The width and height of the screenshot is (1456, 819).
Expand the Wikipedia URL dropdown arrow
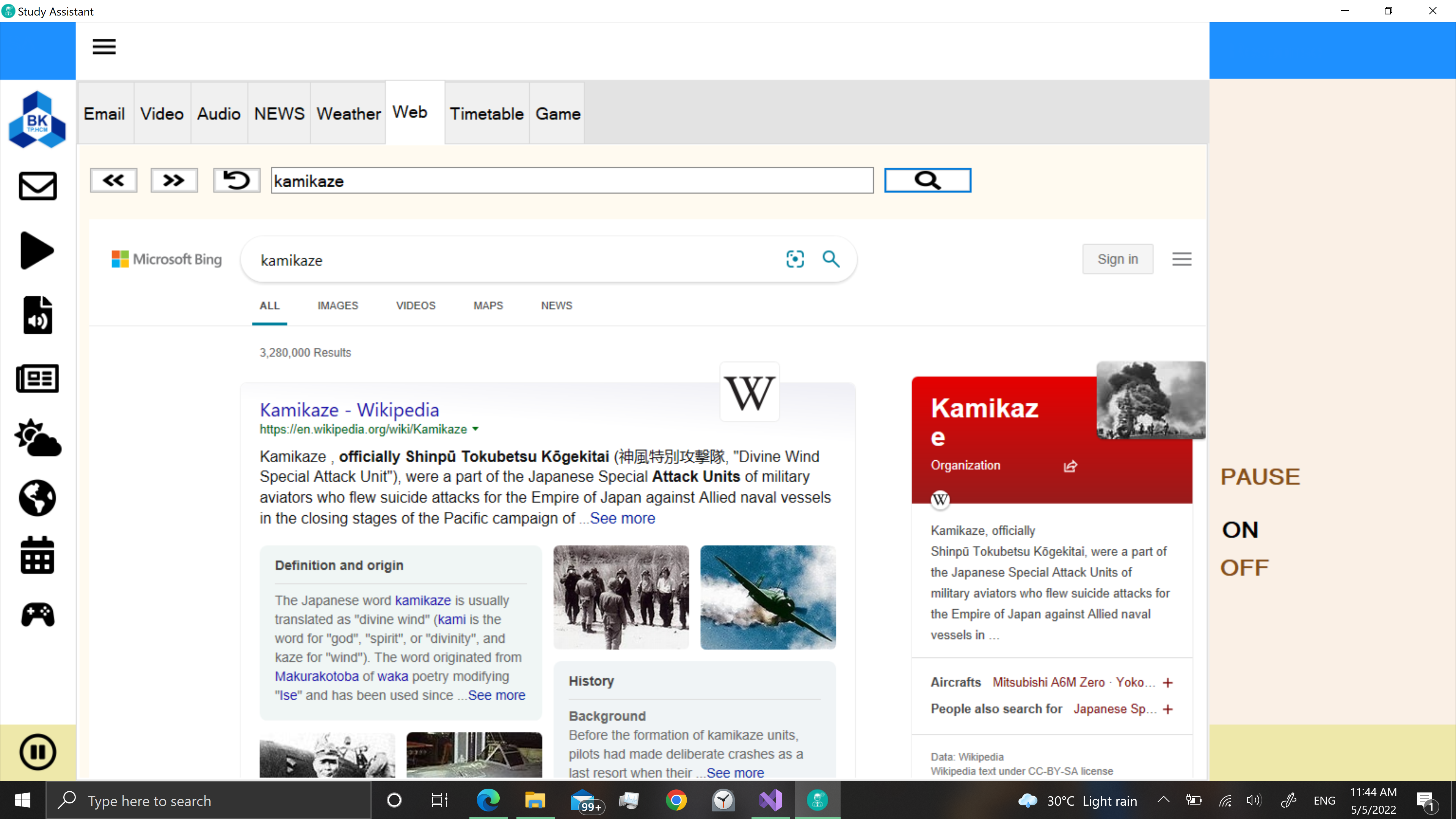pos(475,429)
